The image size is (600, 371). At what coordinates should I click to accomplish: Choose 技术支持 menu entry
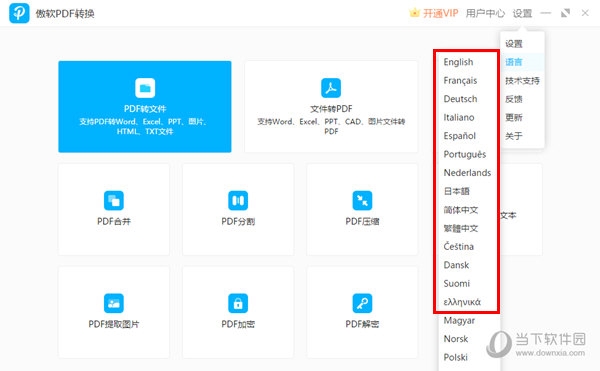(x=522, y=81)
